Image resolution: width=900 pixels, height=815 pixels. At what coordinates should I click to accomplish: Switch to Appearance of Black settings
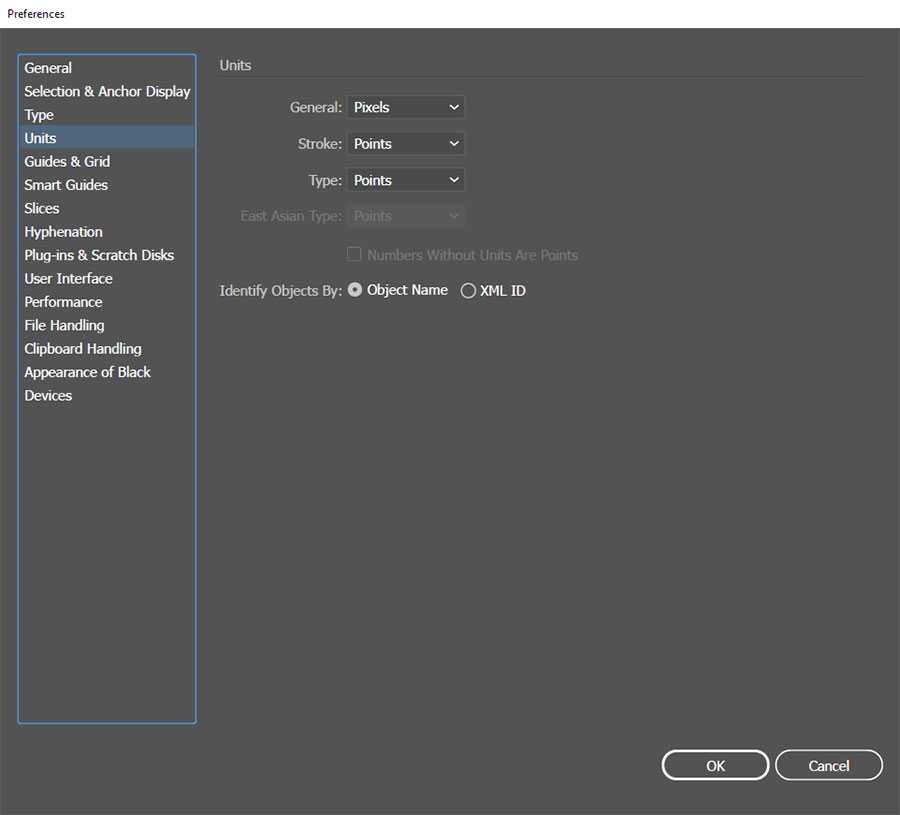pos(87,372)
